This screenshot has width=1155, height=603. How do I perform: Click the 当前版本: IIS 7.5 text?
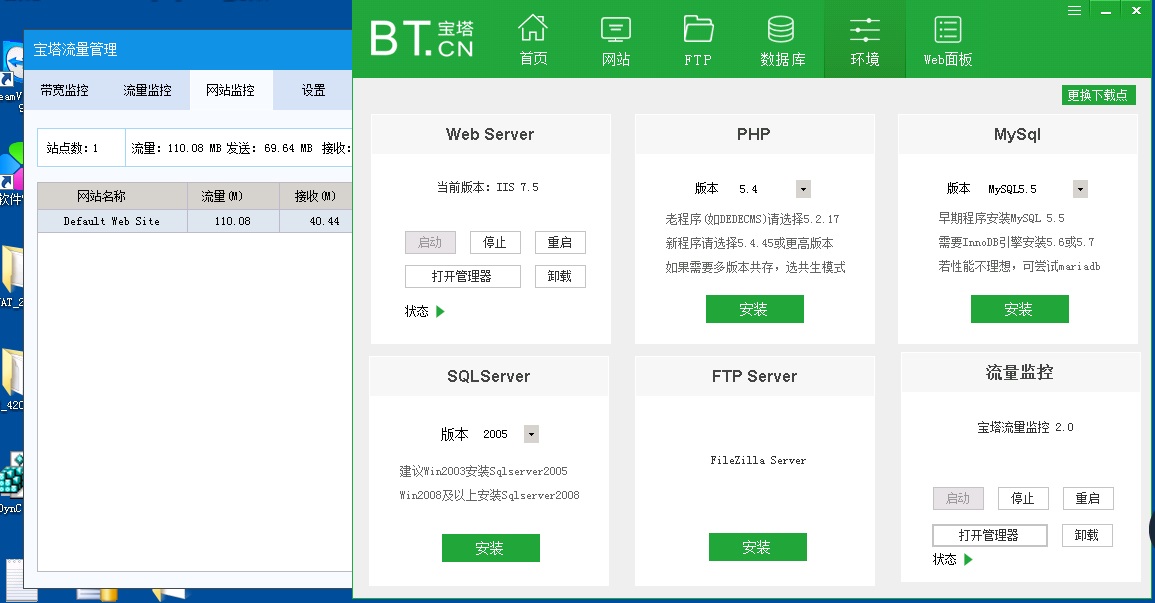point(488,187)
